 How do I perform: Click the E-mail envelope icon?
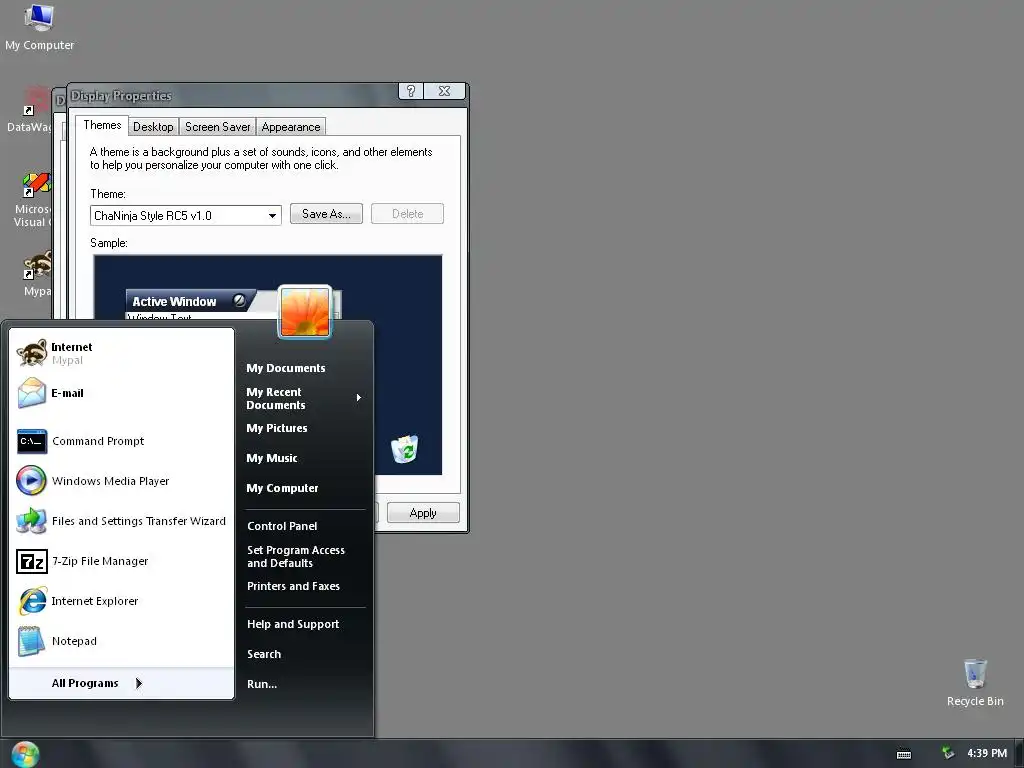(31, 393)
